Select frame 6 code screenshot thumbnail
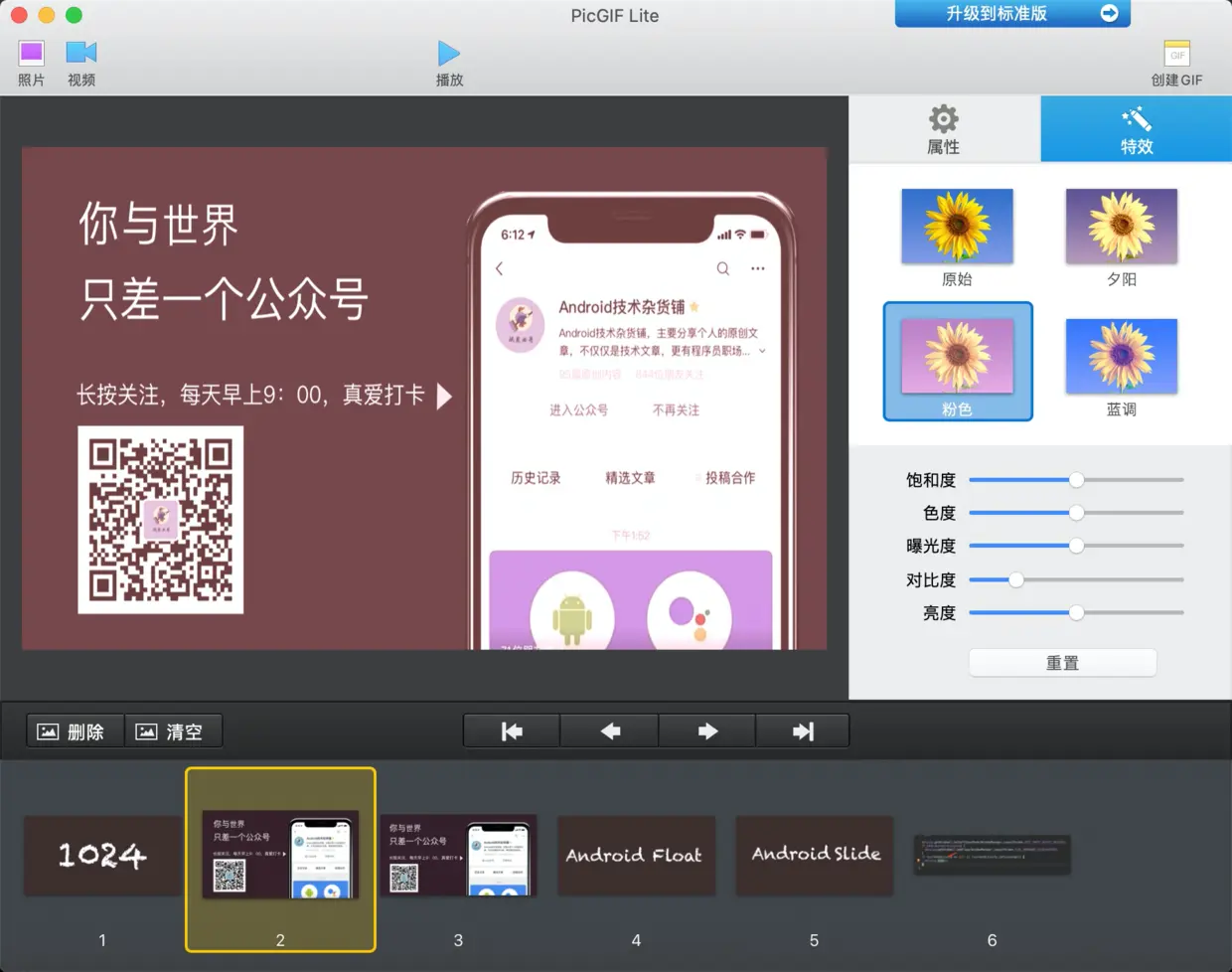Screen dimensions: 1232x972 (992, 855)
